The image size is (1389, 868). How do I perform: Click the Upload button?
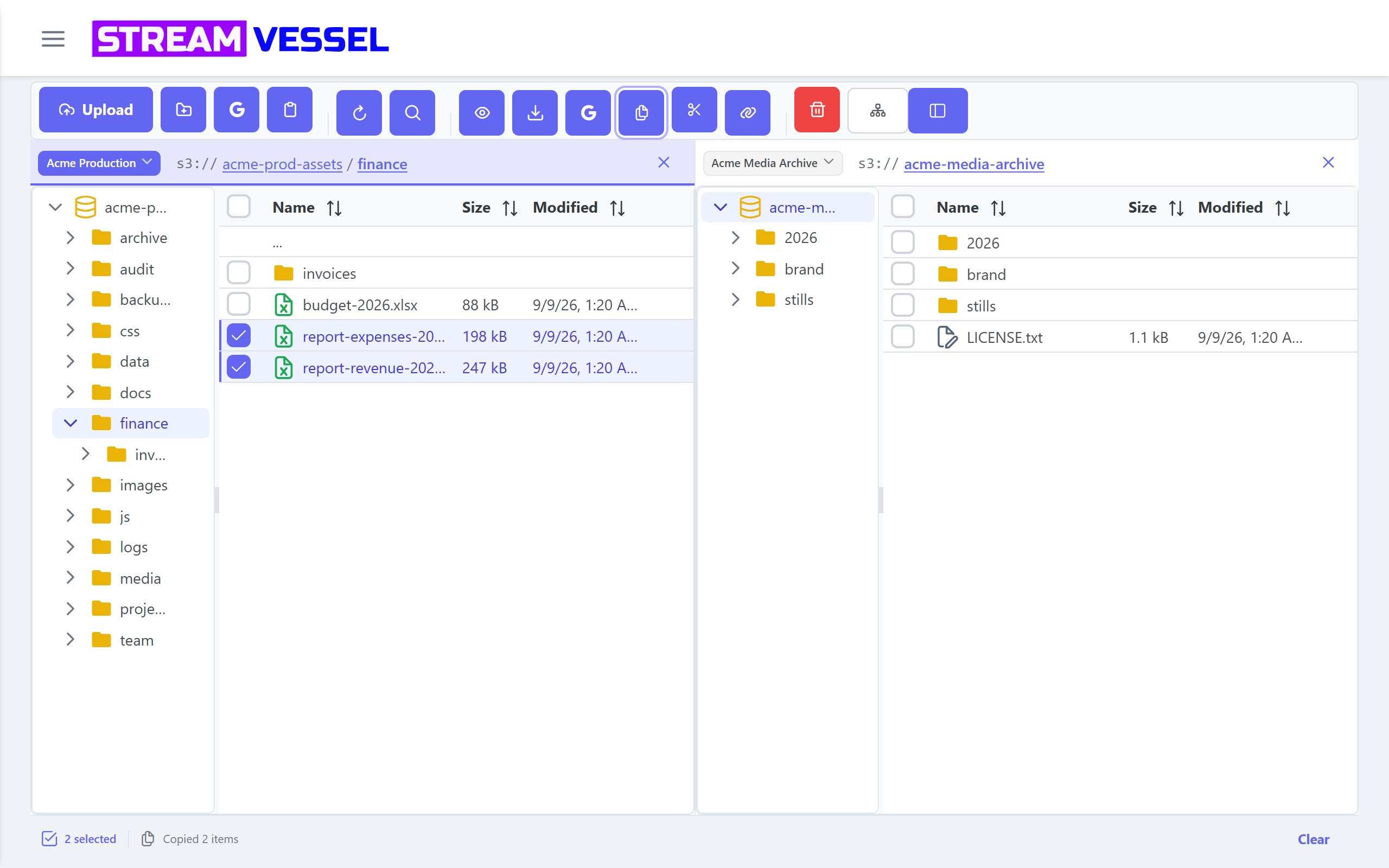[96, 110]
